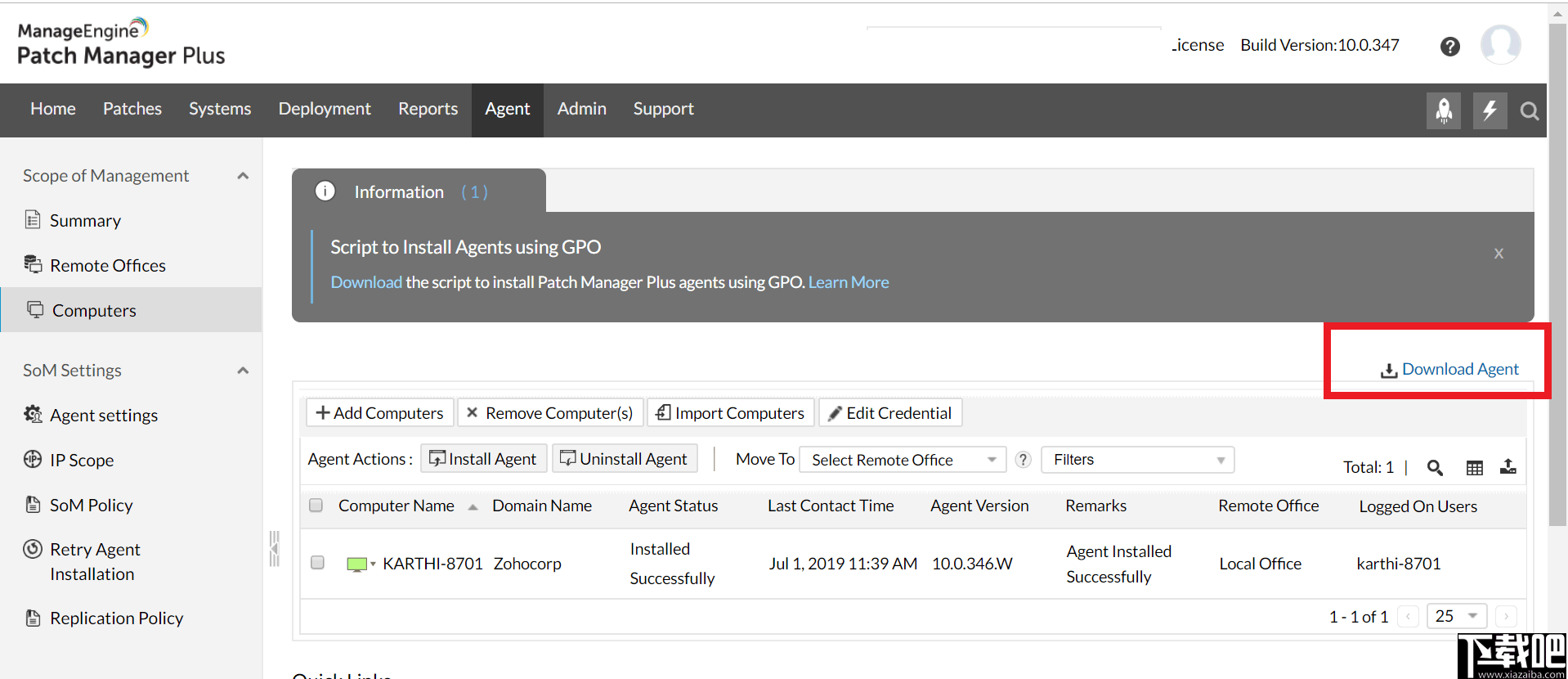Open the Select Remote Office dropdown
This screenshot has width=1568, height=679.
[x=903, y=460]
